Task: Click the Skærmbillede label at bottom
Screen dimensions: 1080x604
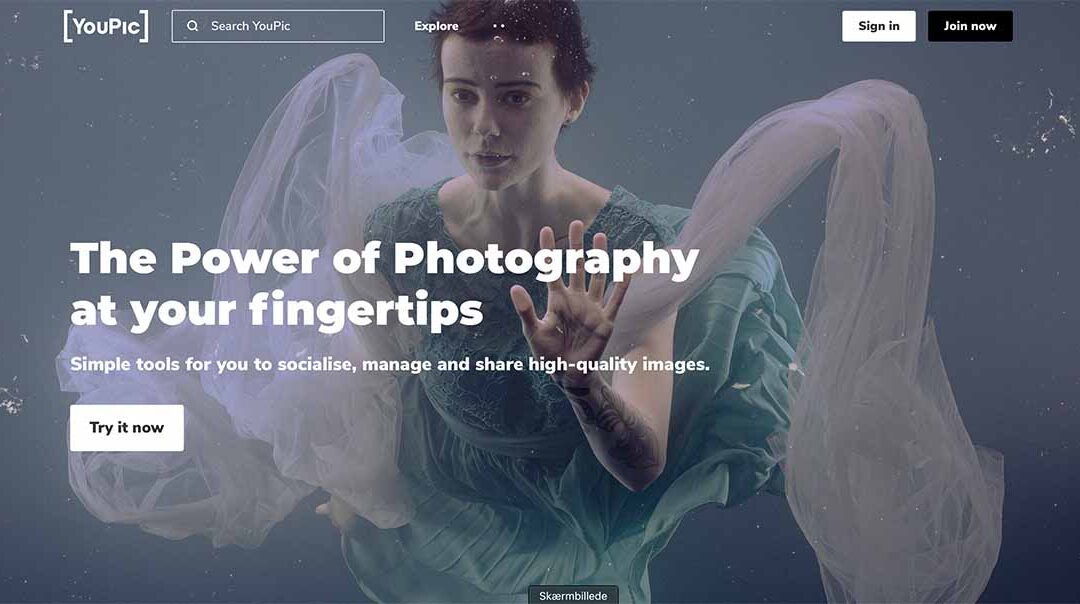Action: (573, 596)
